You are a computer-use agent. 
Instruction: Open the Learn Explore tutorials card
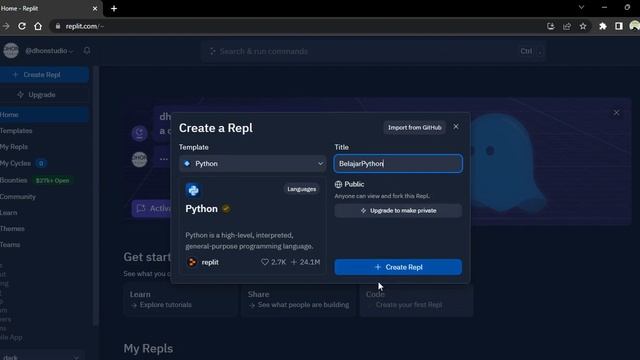click(180, 300)
